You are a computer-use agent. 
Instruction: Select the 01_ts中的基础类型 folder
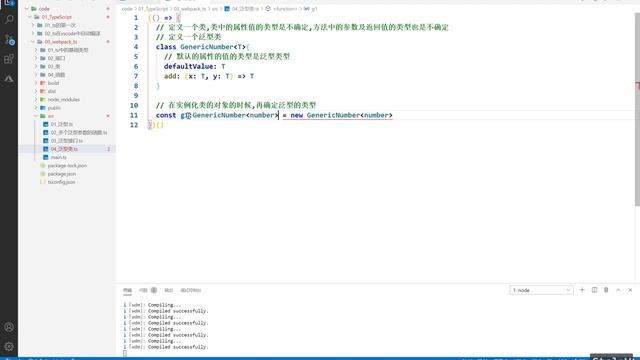pyautogui.click(x=67, y=50)
